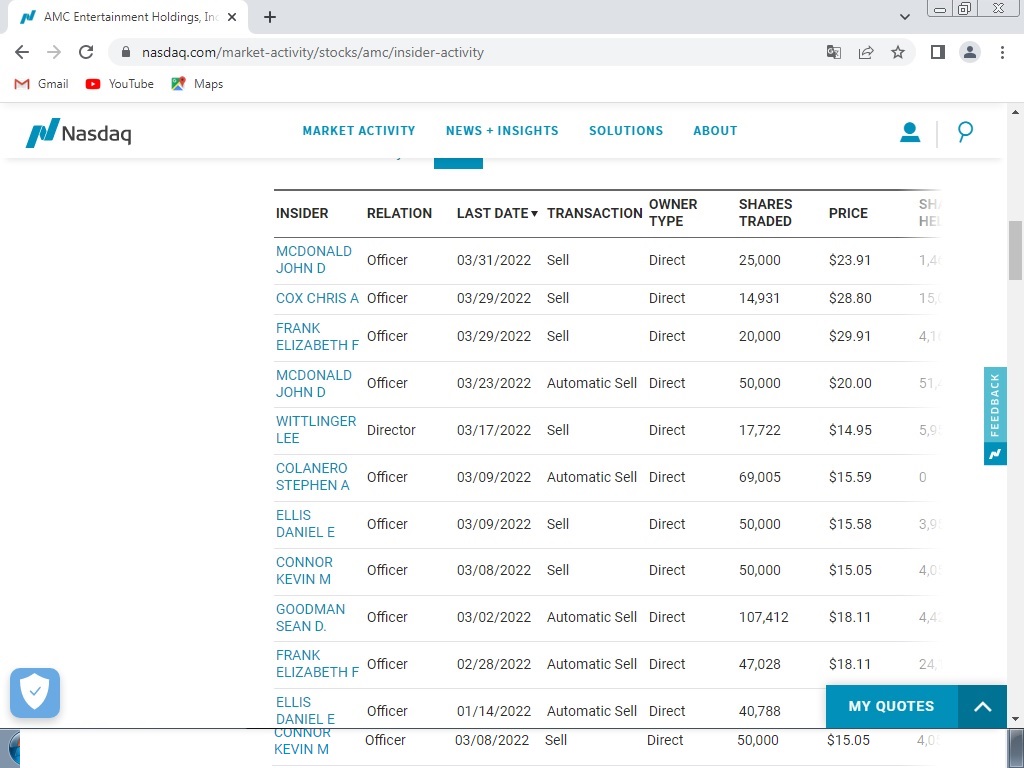Click the padlock site info icon

tap(126, 52)
